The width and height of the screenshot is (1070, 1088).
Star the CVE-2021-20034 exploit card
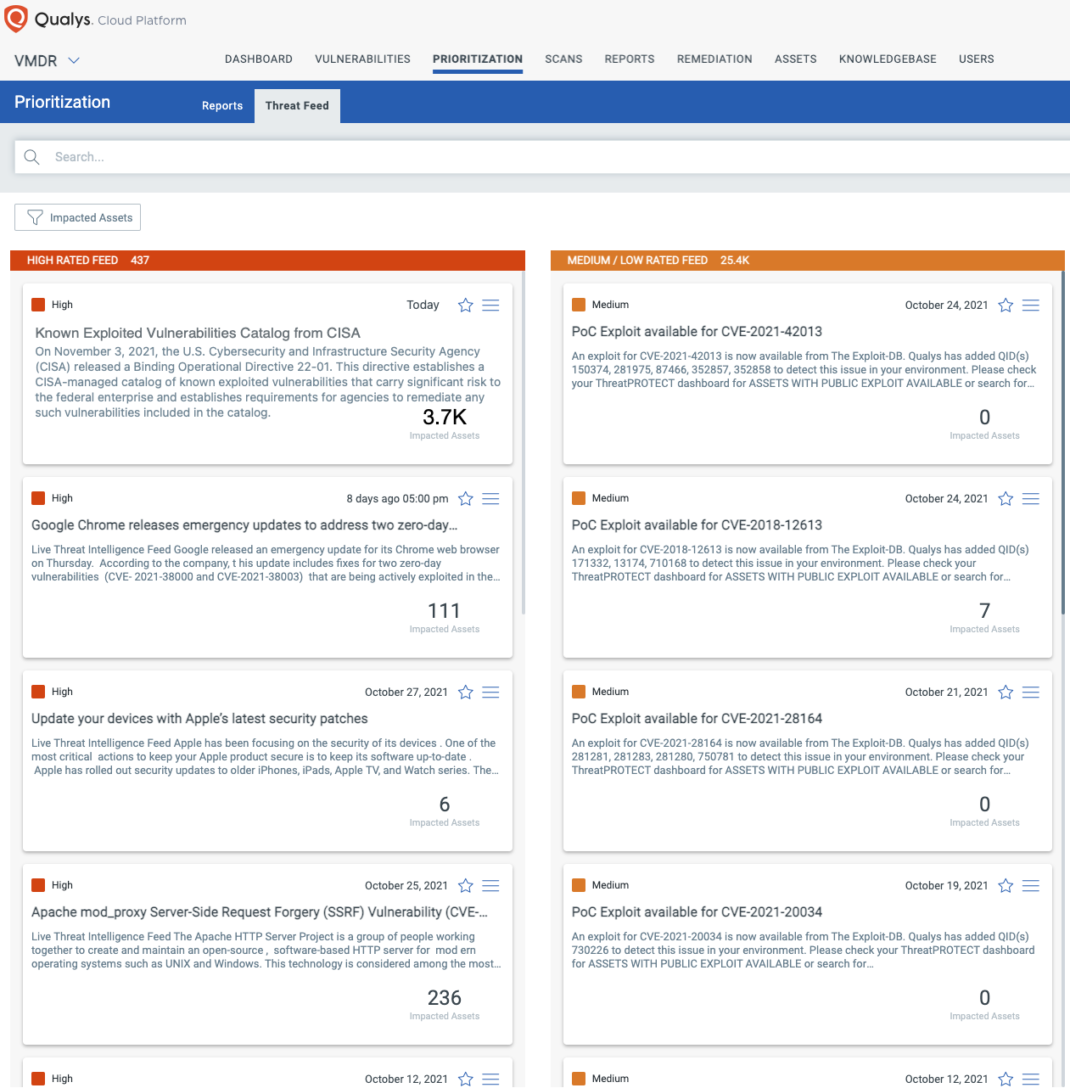[1005, 885]
